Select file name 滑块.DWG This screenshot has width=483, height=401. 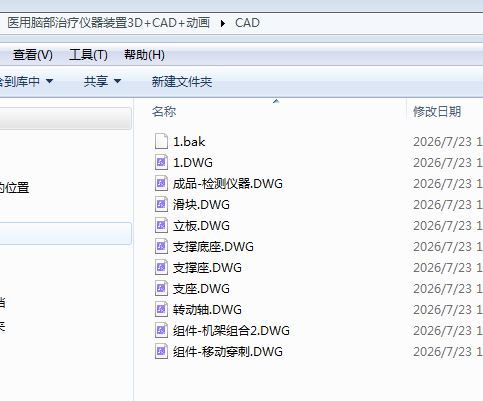coord(201,205)
